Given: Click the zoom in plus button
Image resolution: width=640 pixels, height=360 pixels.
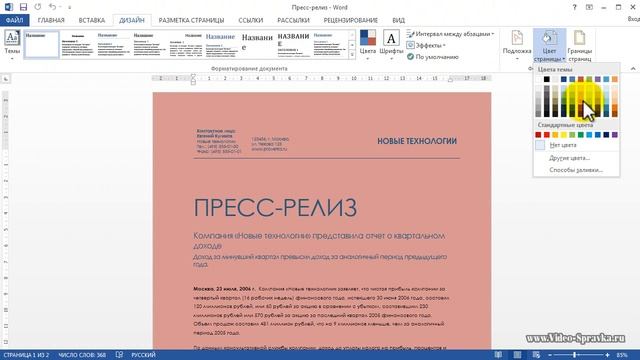Looking at the screenshot, I should pos(607,355).
